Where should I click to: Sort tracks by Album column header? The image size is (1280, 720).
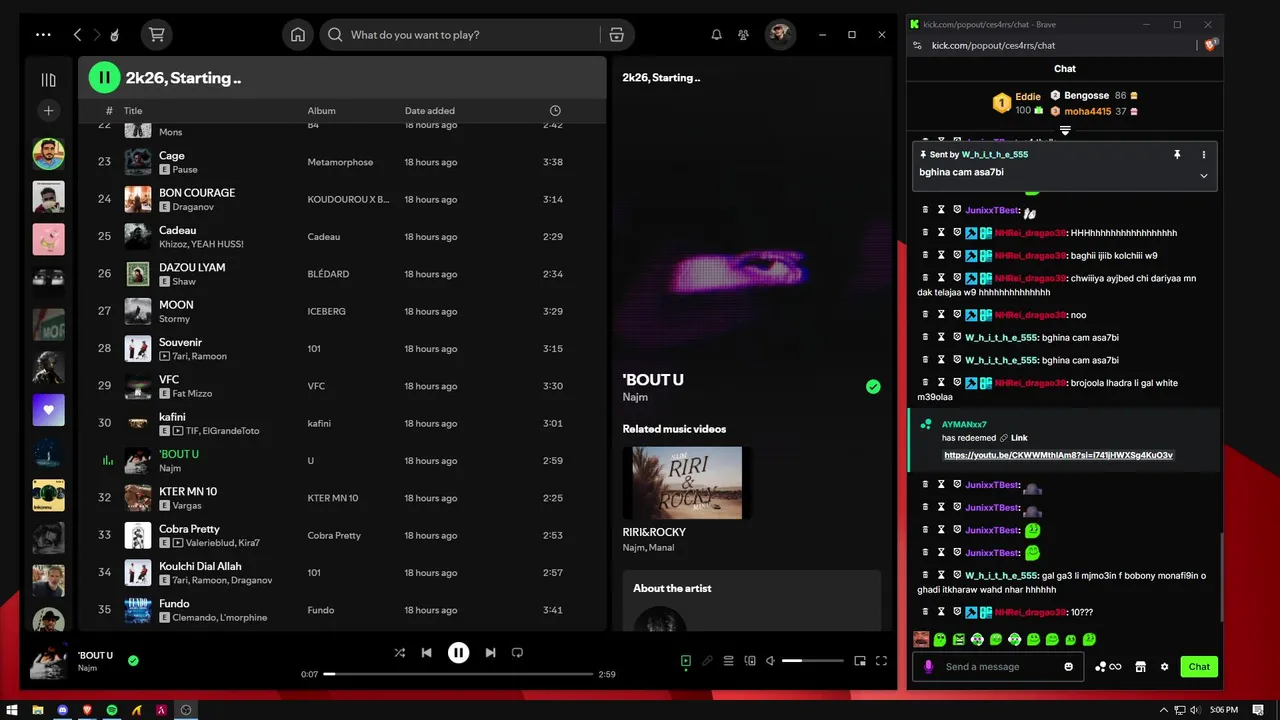[321, 110]
